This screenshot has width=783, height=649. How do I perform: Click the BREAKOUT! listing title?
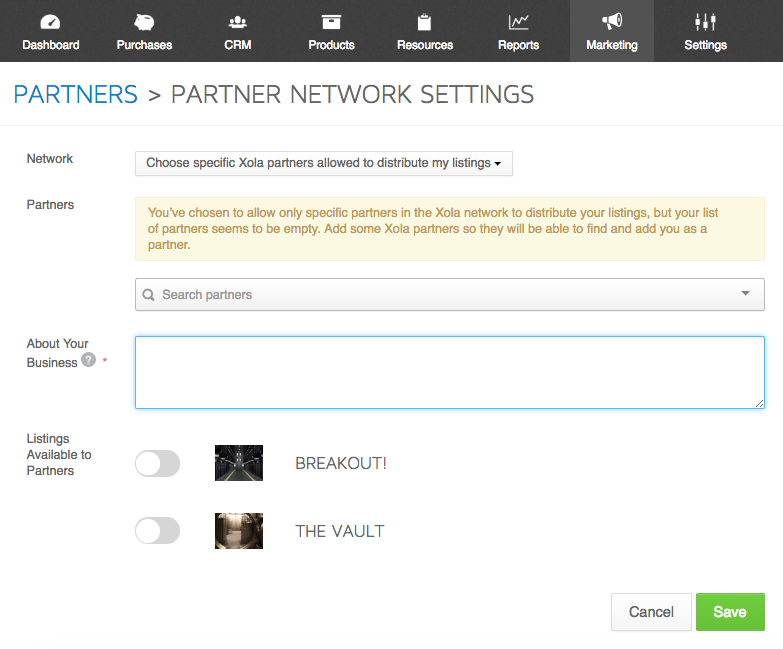click(341, 463)
